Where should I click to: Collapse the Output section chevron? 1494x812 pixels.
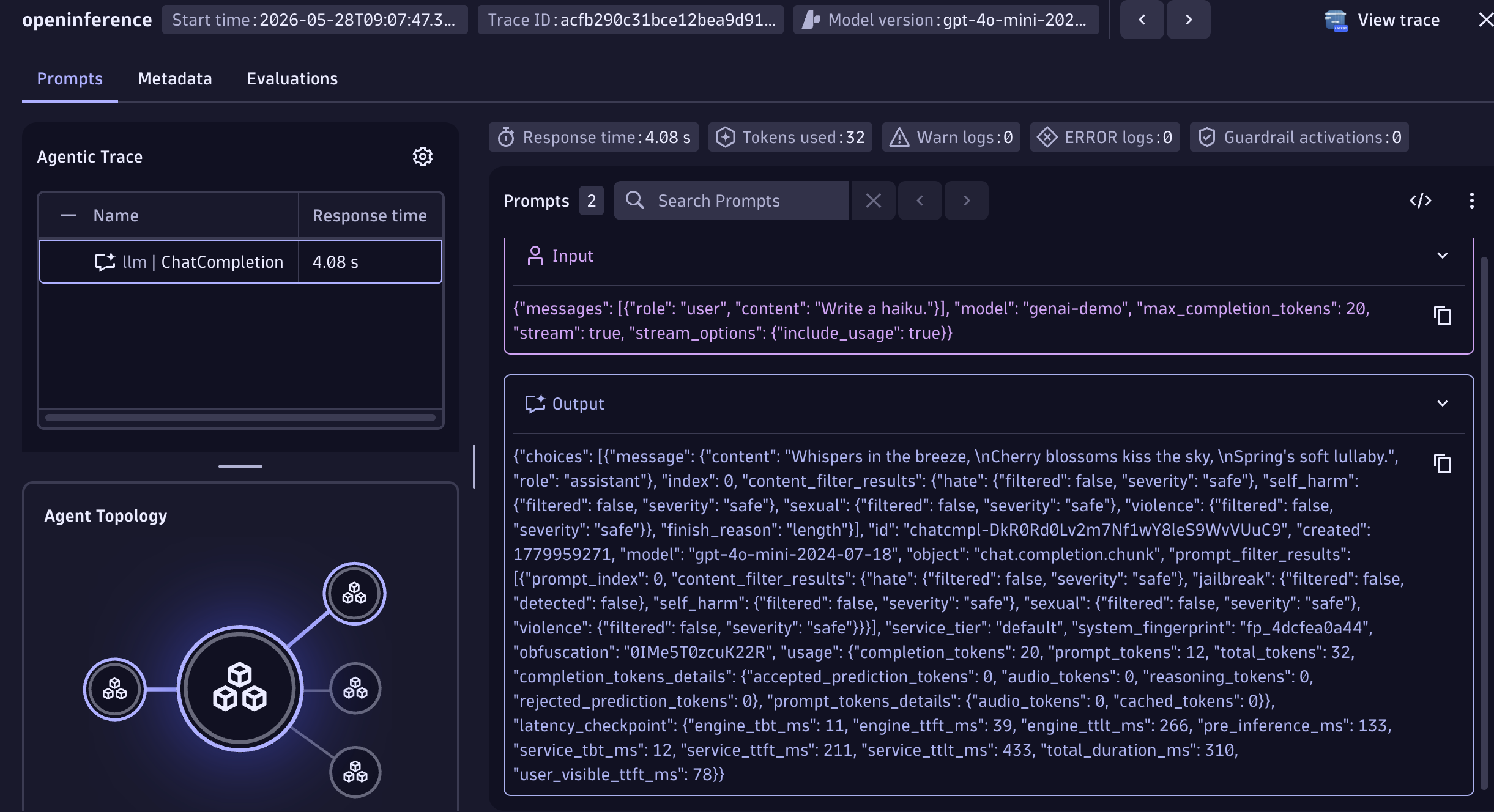[x=1442, y=404]
